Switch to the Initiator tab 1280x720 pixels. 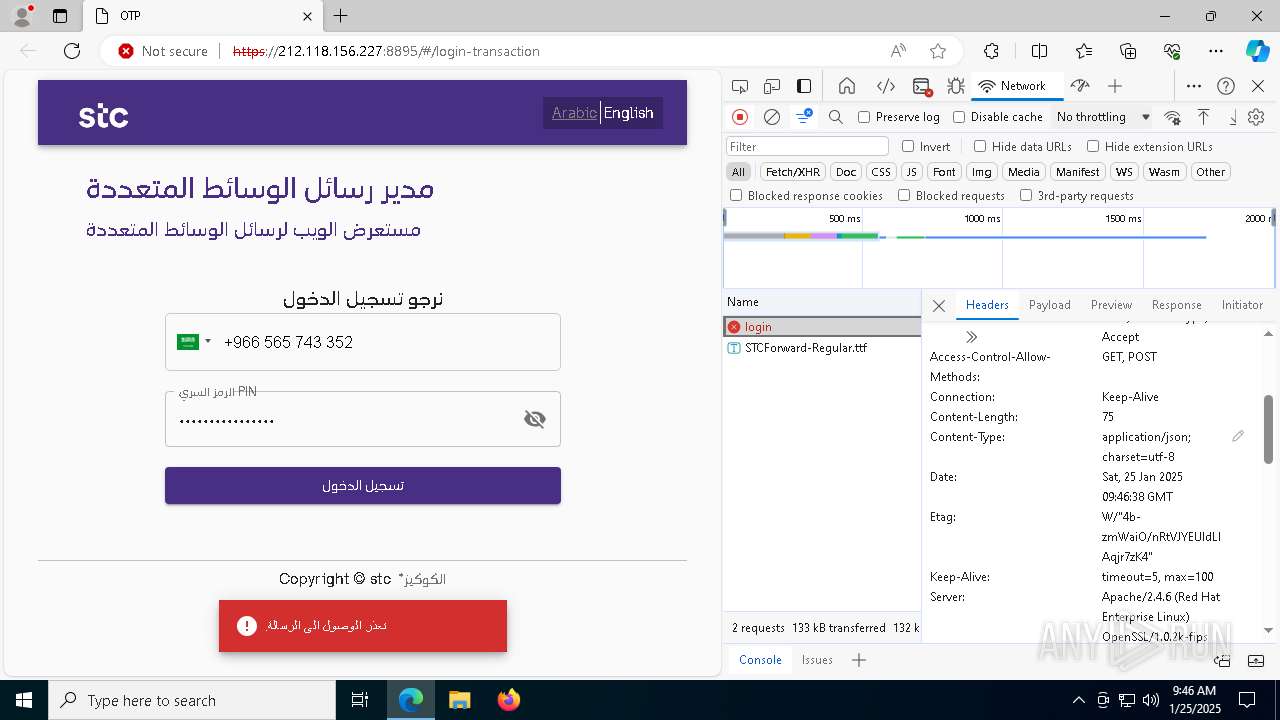(1242, 305)
